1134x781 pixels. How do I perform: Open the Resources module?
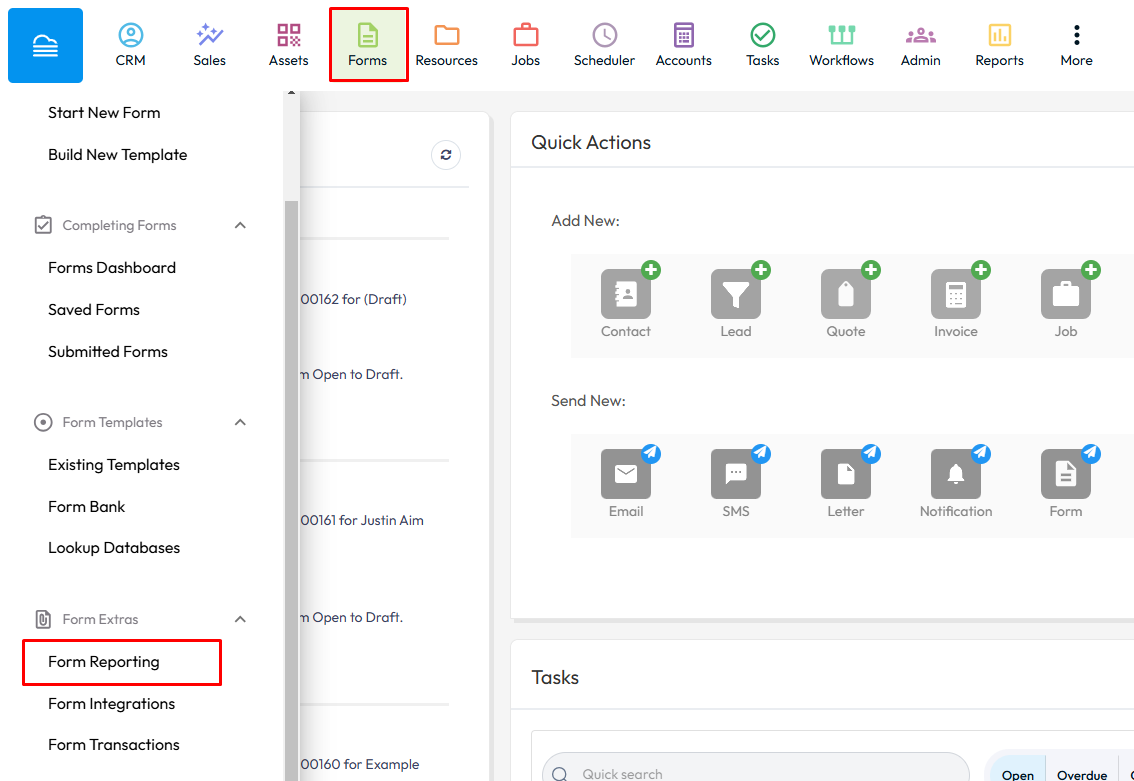[447, 46]
